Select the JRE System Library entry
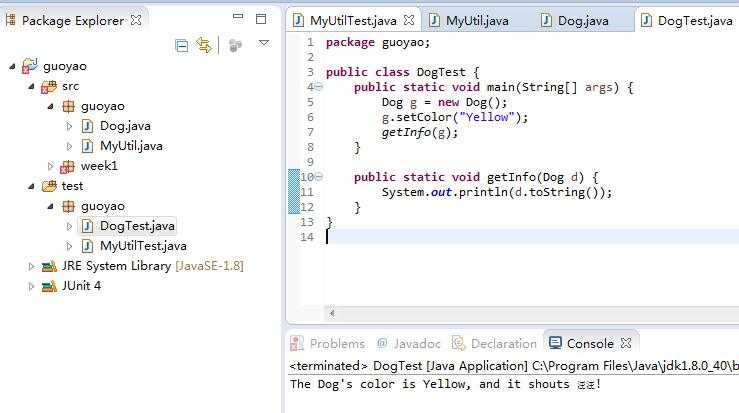Screen dimensions: 739x413 coord(153,266)
